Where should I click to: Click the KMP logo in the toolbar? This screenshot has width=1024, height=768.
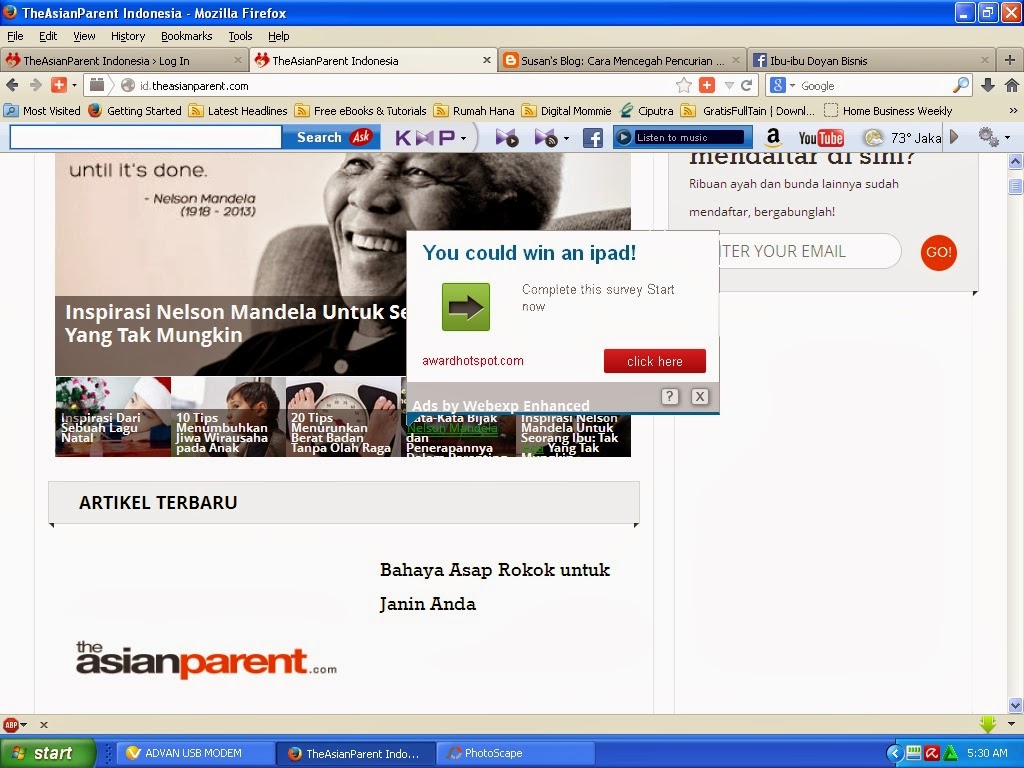[424, 138]
